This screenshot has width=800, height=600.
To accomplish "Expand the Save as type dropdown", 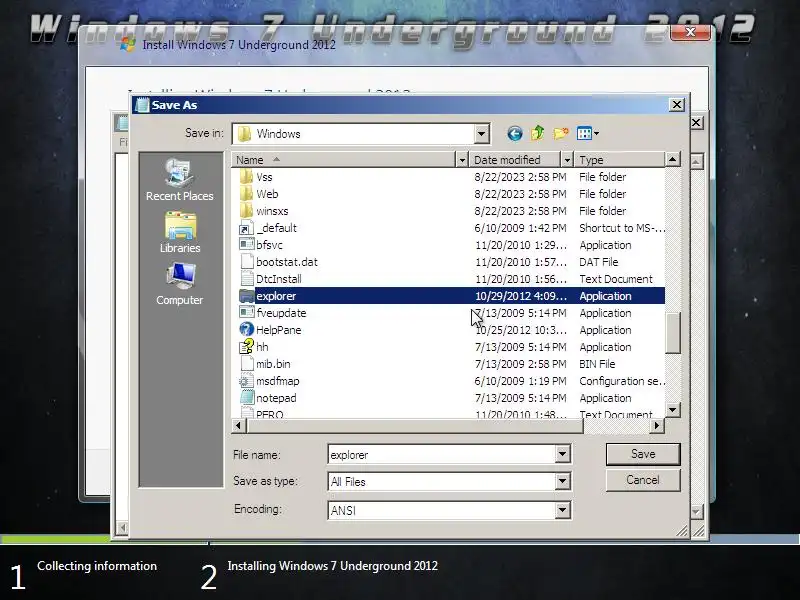I will tap(562, 481).
